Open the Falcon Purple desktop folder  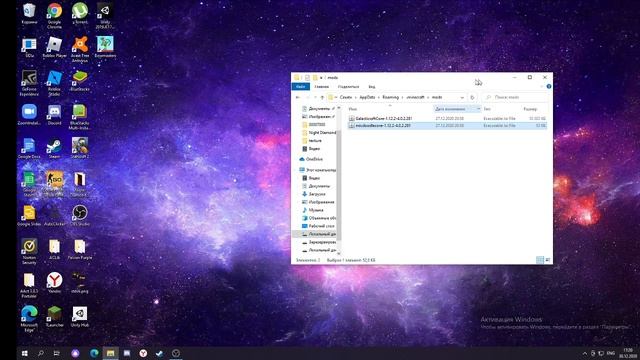[80, 249]
